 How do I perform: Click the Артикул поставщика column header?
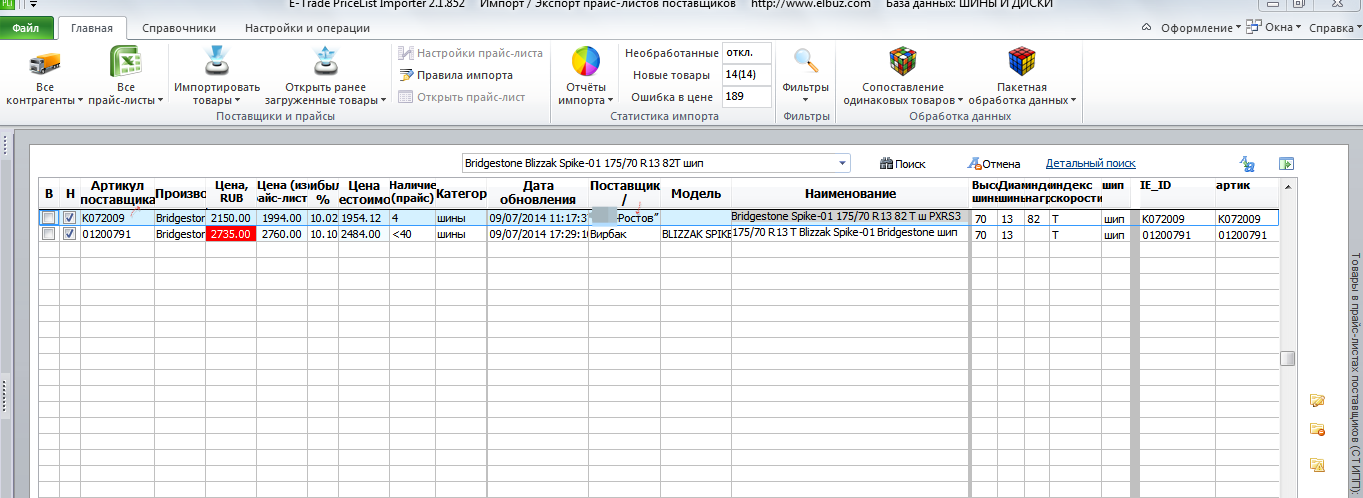pos(117,193)
